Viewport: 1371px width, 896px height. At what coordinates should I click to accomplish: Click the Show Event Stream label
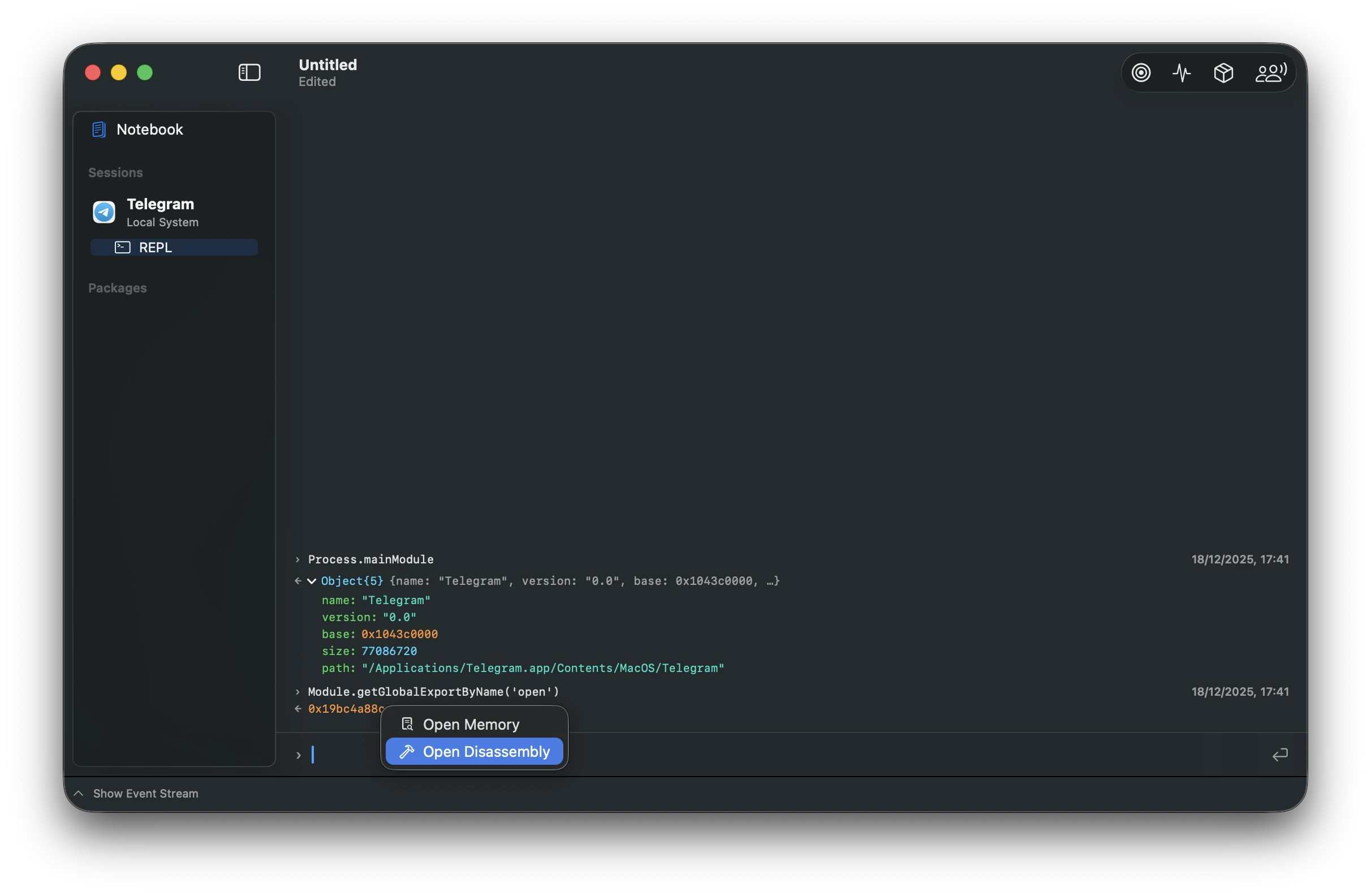pyautogui.click(x=146, y=794)
